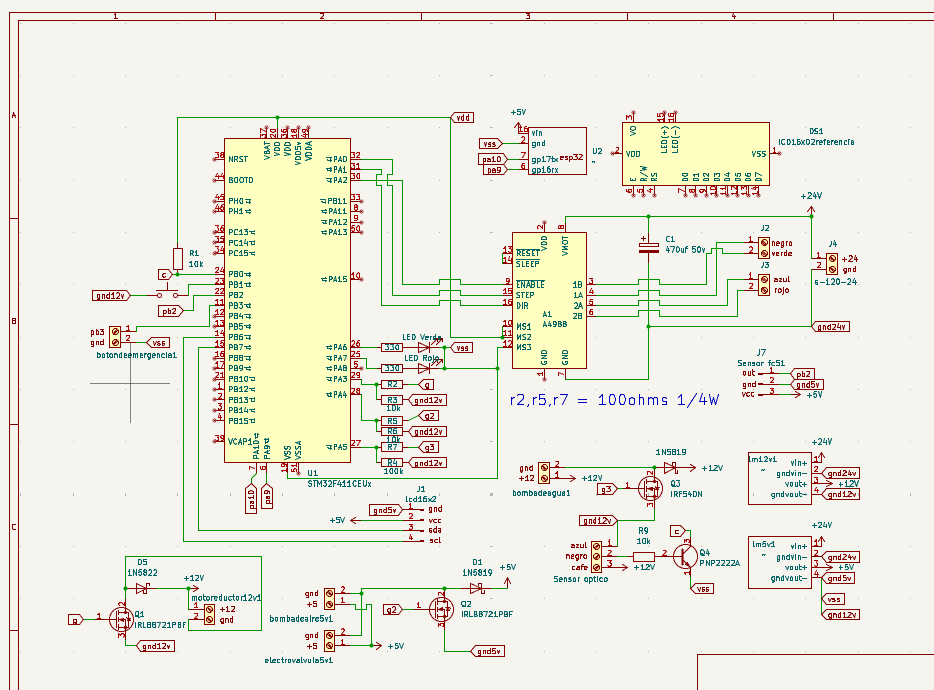Select the PNP2222A transistor Q4
Screen dimensions: 934x690
coord(686,556)
